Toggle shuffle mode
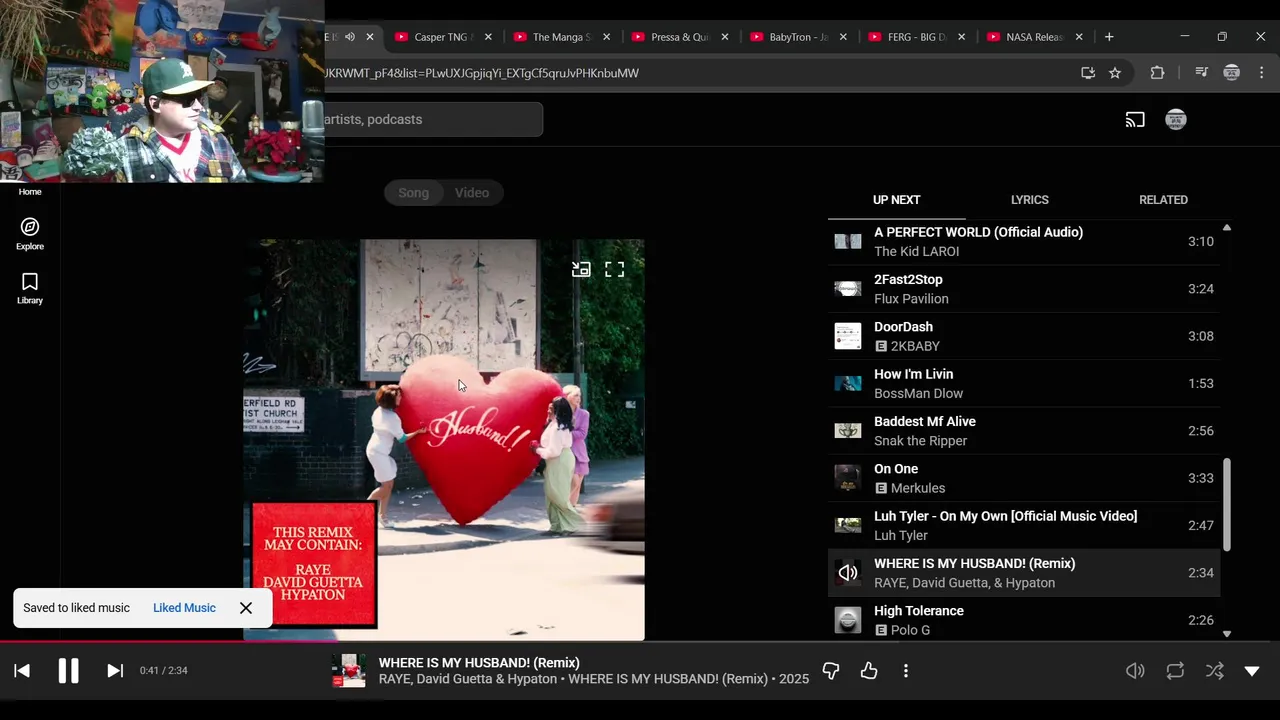Image resolution: width=1280 pixels, height=720 pixels. click(x=1214, y=671)
